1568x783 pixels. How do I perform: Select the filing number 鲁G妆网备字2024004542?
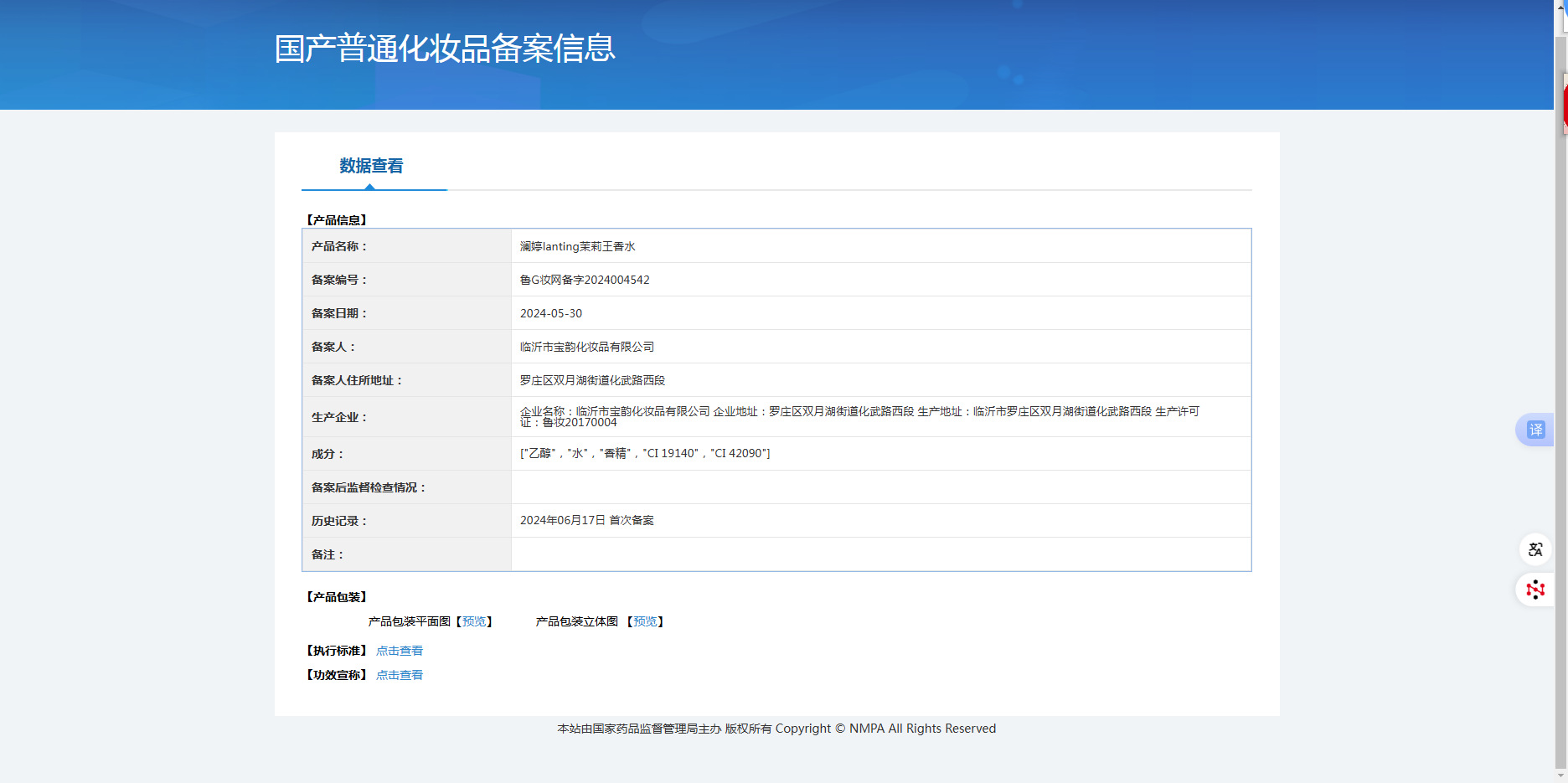point(585,280)
